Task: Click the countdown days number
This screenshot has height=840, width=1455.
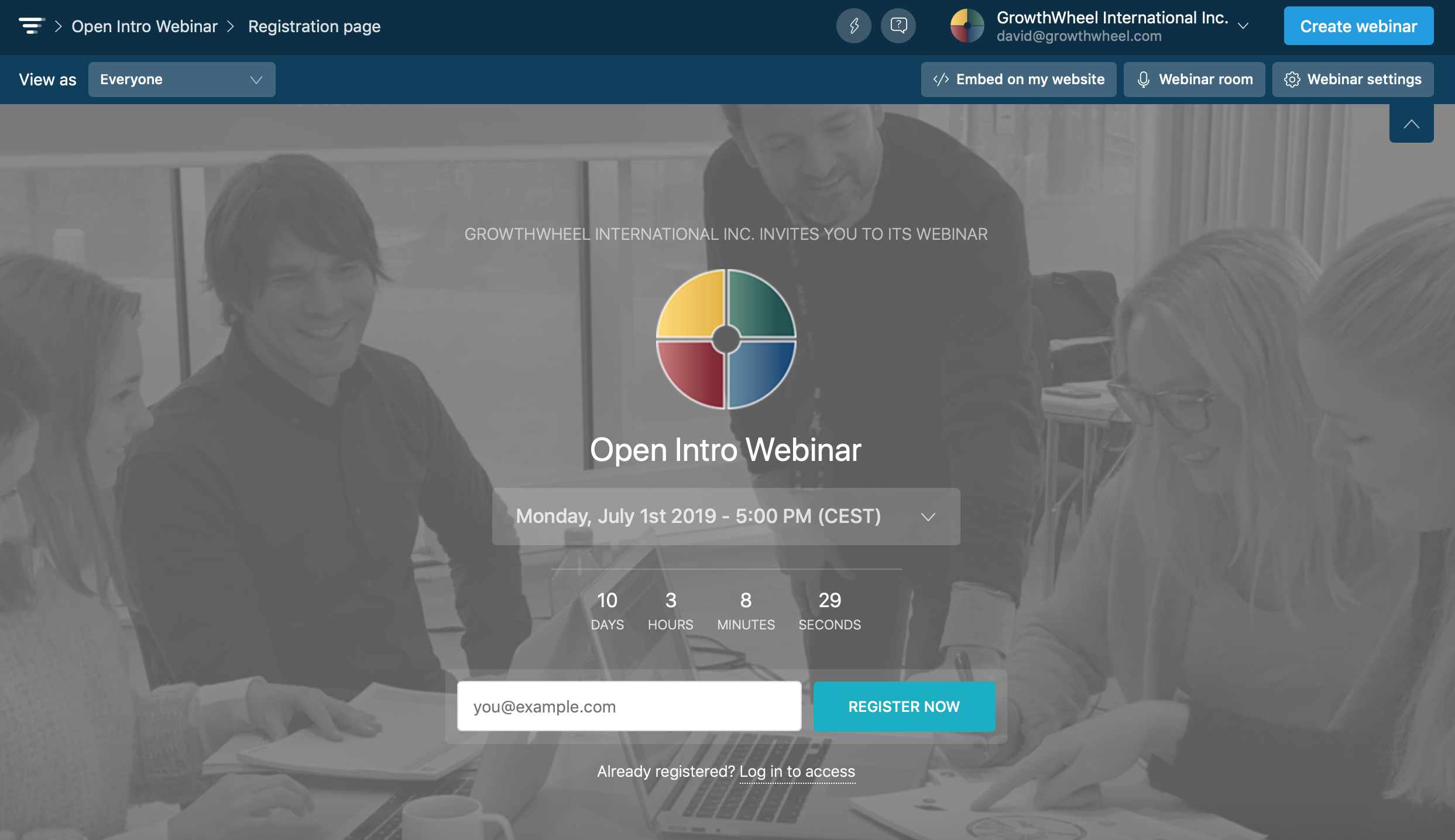Action: point(607,600)
